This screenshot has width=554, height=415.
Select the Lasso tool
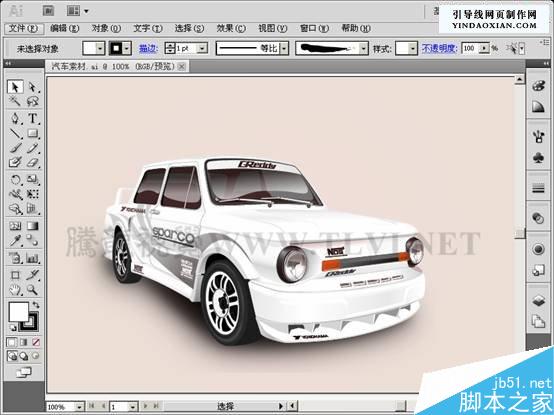tap(33, 101)
